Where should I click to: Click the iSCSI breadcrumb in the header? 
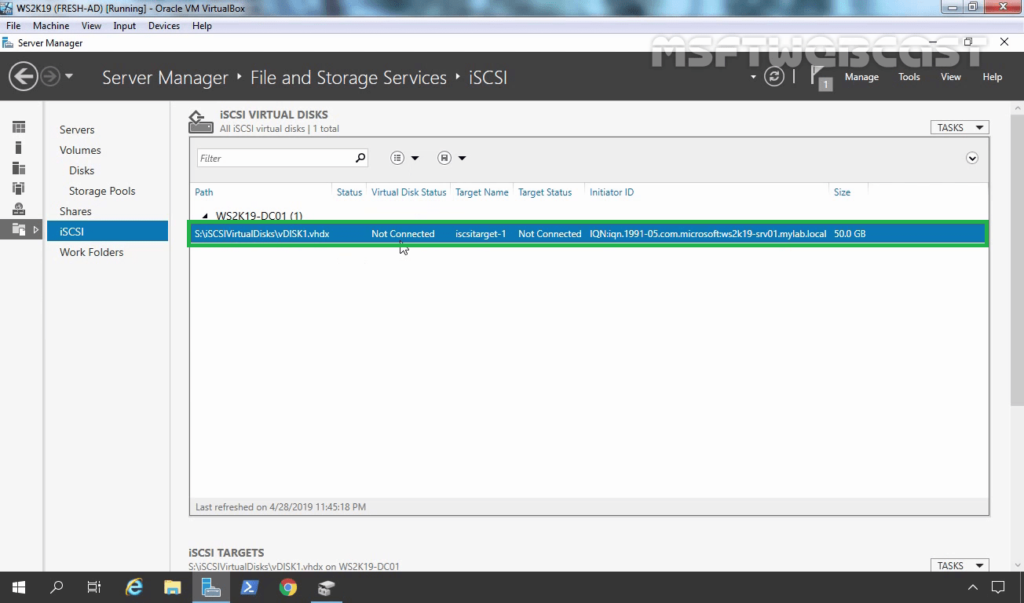click(x=487, y=77)
